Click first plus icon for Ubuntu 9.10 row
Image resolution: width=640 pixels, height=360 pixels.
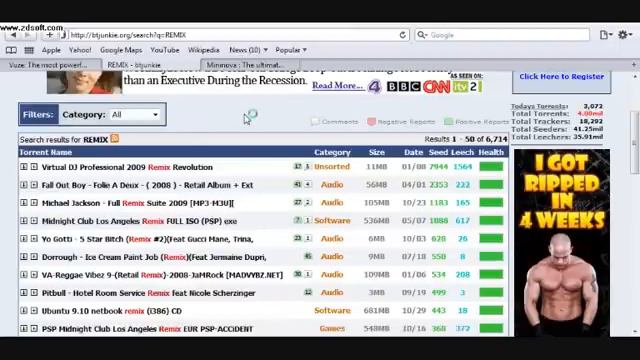tap(24, 311)
